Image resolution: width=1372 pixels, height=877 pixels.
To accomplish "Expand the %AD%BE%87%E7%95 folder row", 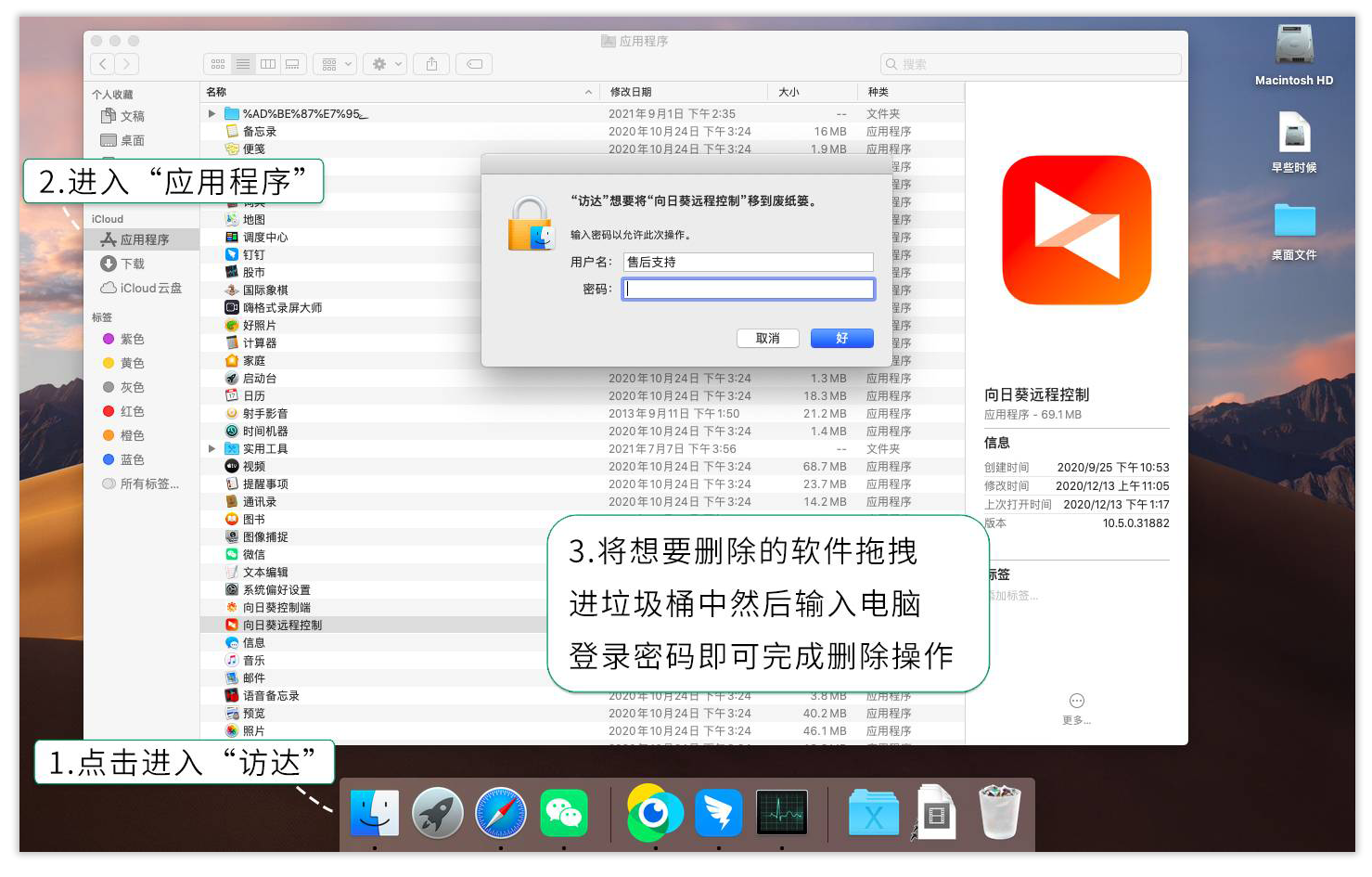I will tap(212, 113).
